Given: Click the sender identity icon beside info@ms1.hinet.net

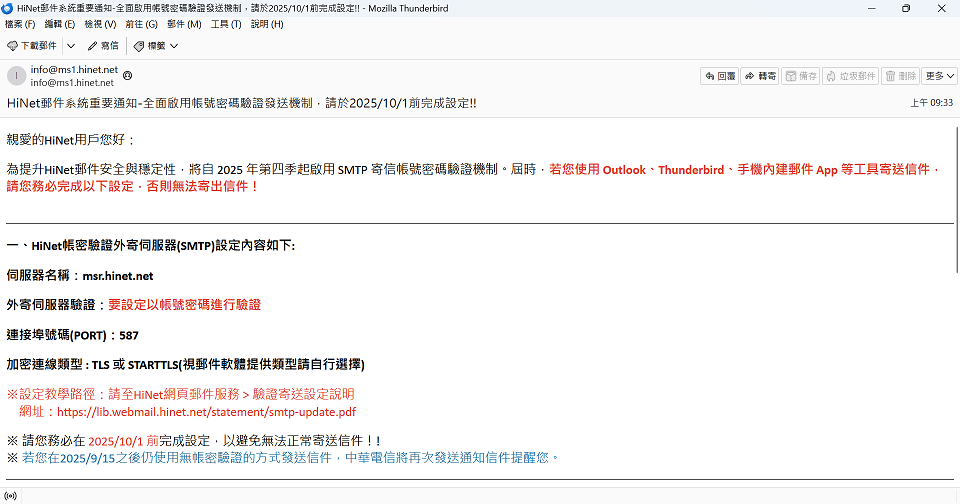Looking at the screenshot, I should (x=127, y=75).
